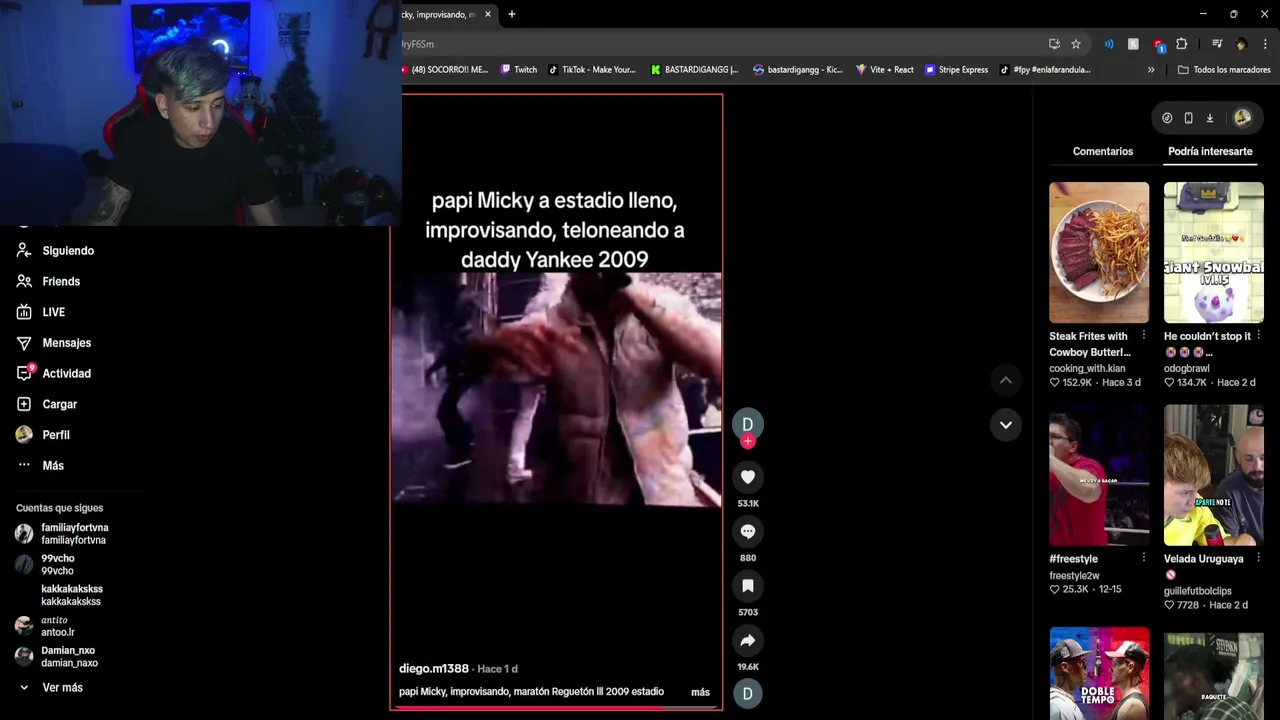
Task: Show more bookmarks with the double chevron
Action: point(1151,70)
